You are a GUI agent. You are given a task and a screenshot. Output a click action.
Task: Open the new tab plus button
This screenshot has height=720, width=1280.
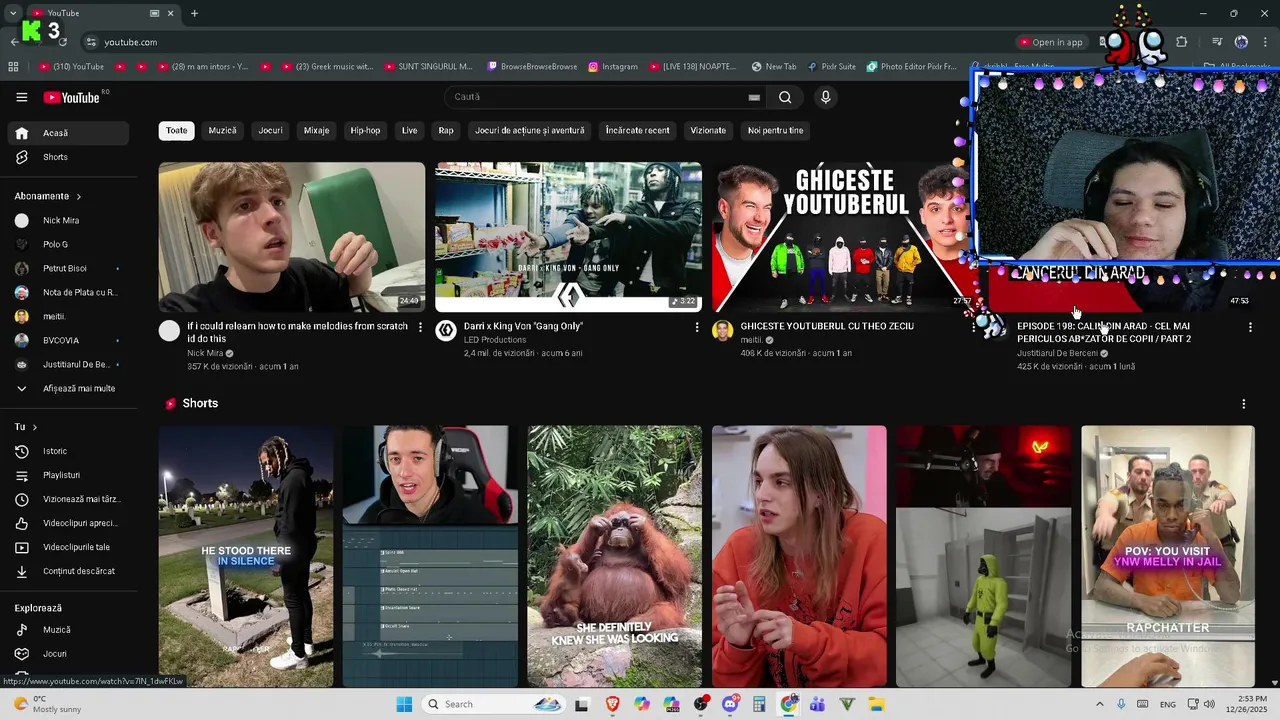coord(194,13)
